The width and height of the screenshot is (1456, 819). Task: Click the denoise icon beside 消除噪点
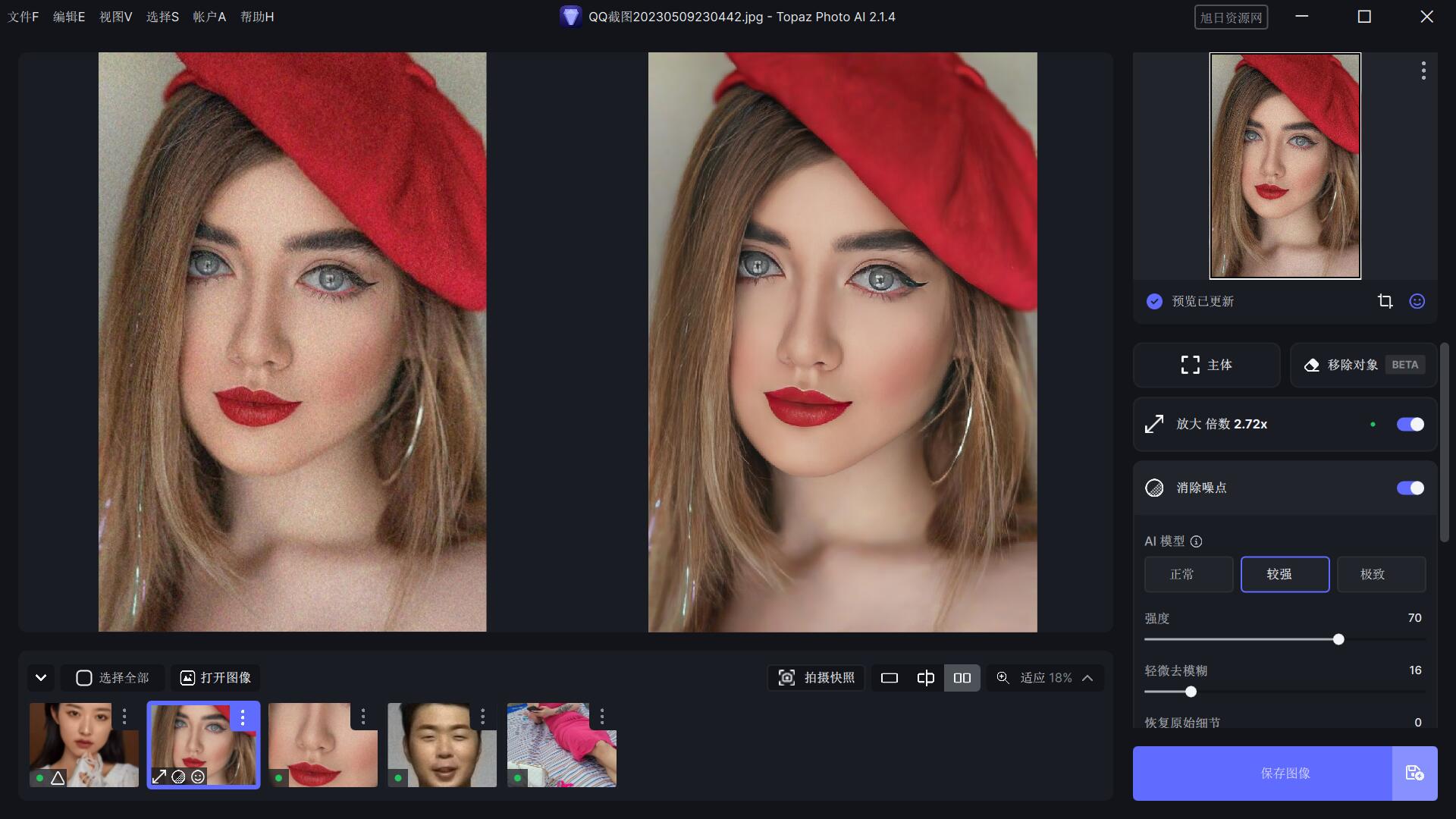[1154, 488]
